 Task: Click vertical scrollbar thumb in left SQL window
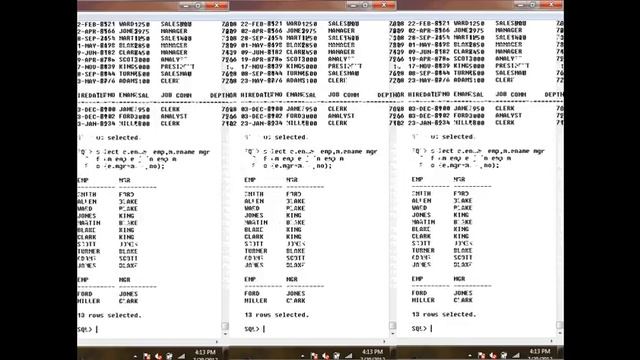click(x=225, y=326)
